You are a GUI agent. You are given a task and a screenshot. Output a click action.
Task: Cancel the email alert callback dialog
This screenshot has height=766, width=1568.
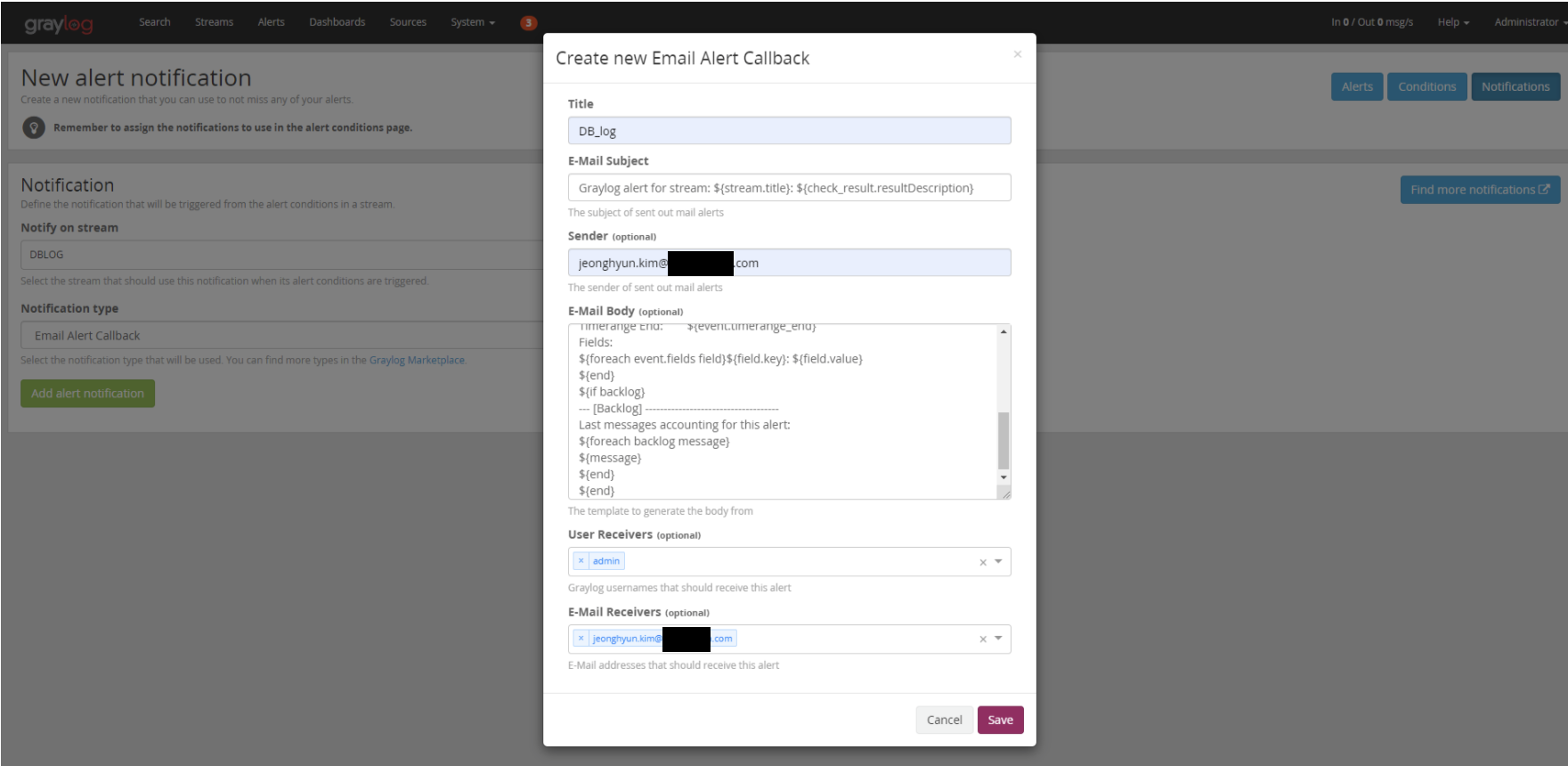click(x=944, y=720)
